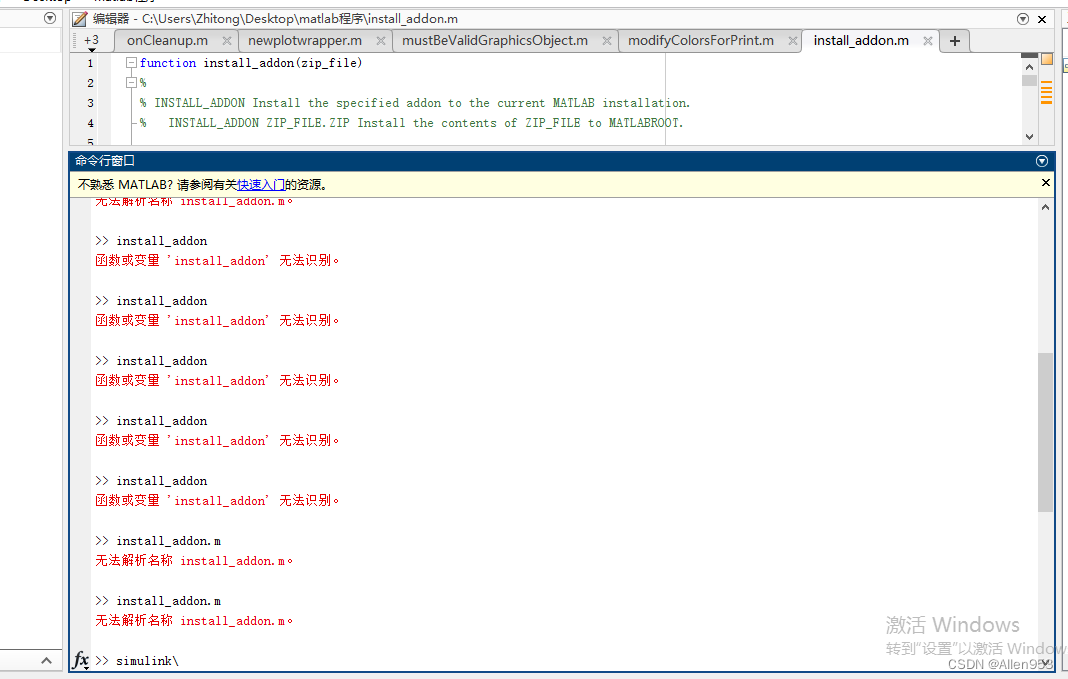
Task: Open the editor panel actions menu
Action: click(x=1022, y=19)
